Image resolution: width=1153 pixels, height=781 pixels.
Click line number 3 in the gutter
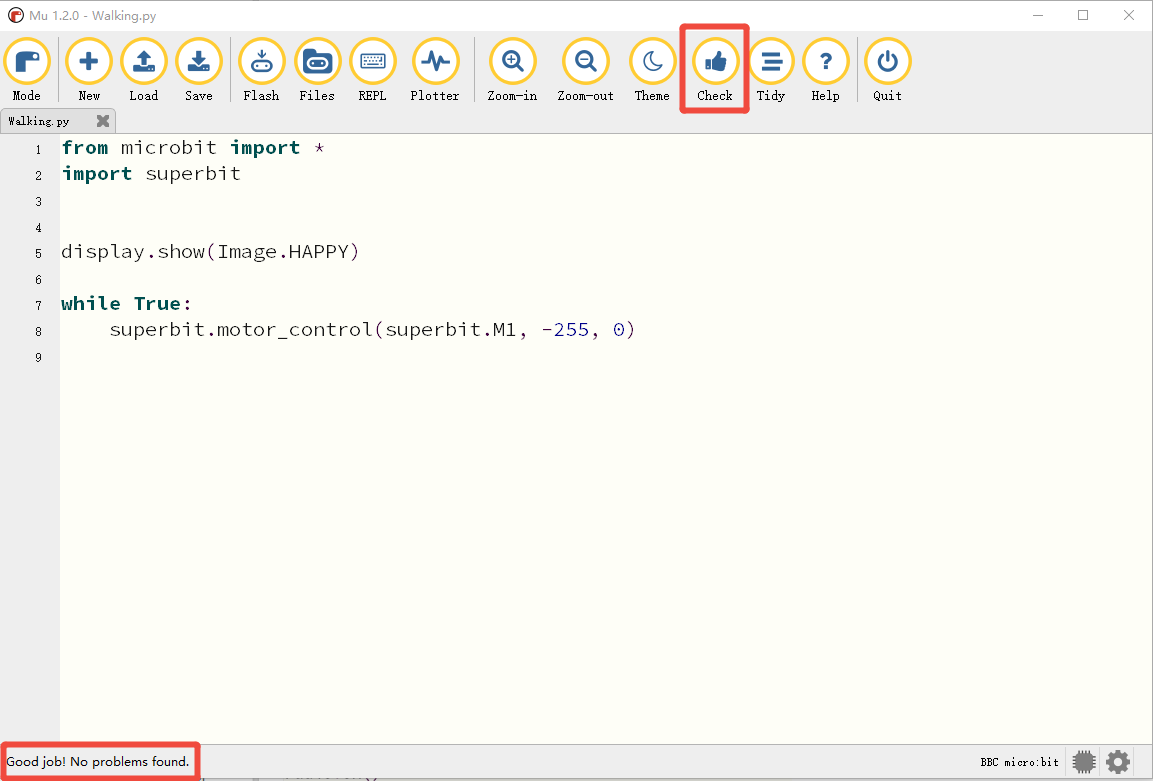click(38, 202)
